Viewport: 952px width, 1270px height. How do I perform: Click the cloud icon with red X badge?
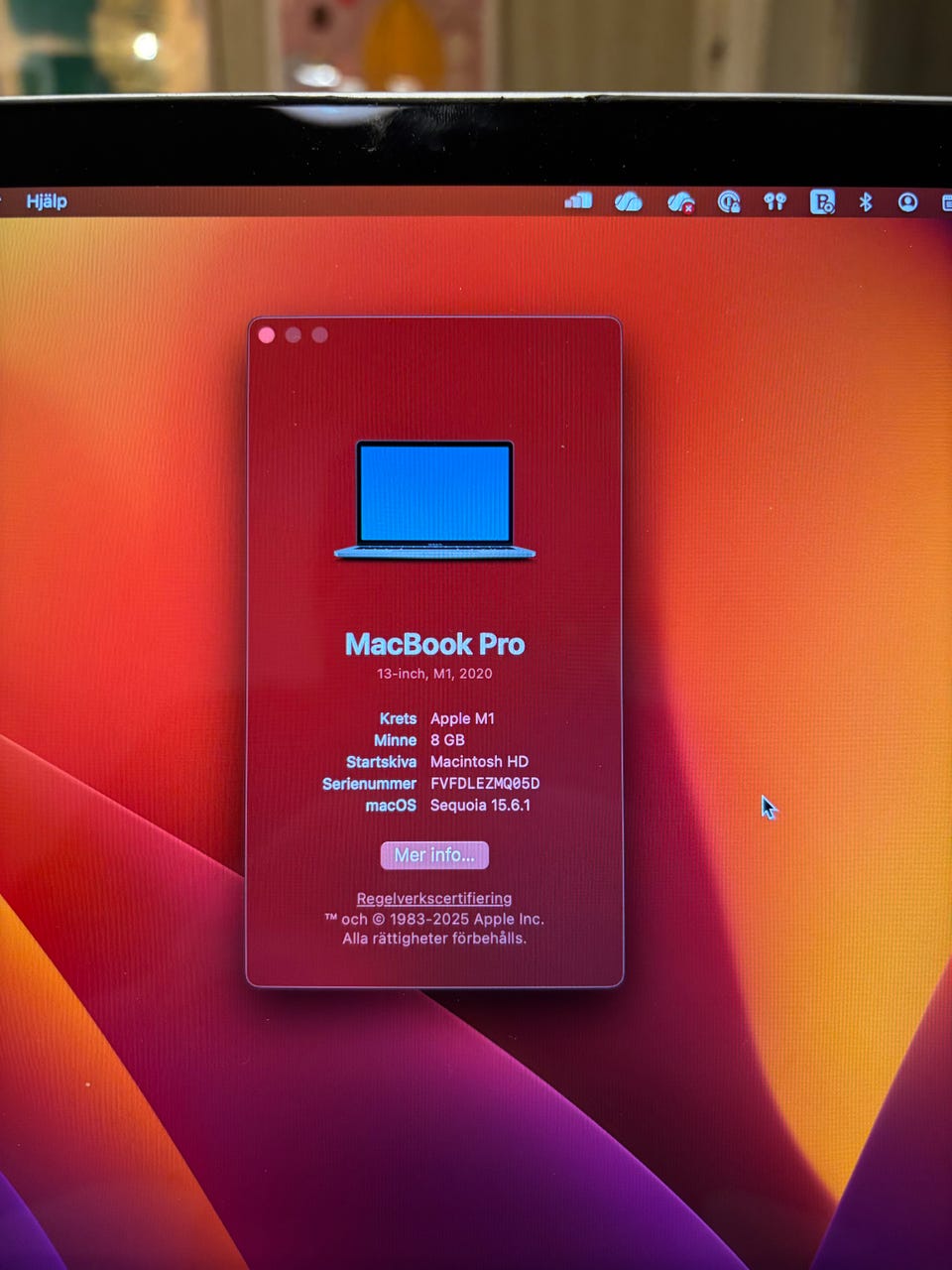point(680,202)
